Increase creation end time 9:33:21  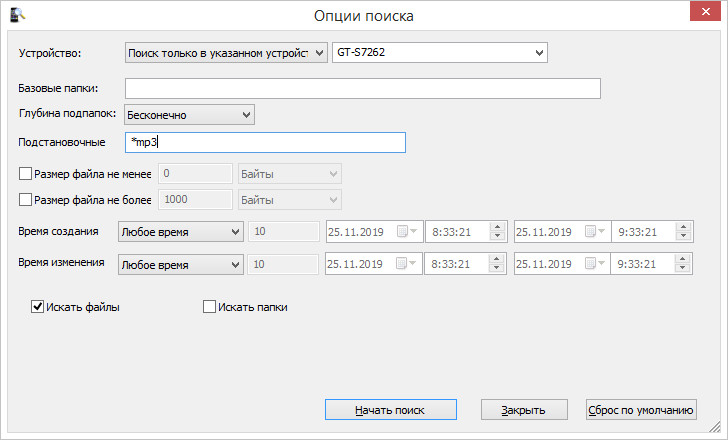tap(683, 227)
